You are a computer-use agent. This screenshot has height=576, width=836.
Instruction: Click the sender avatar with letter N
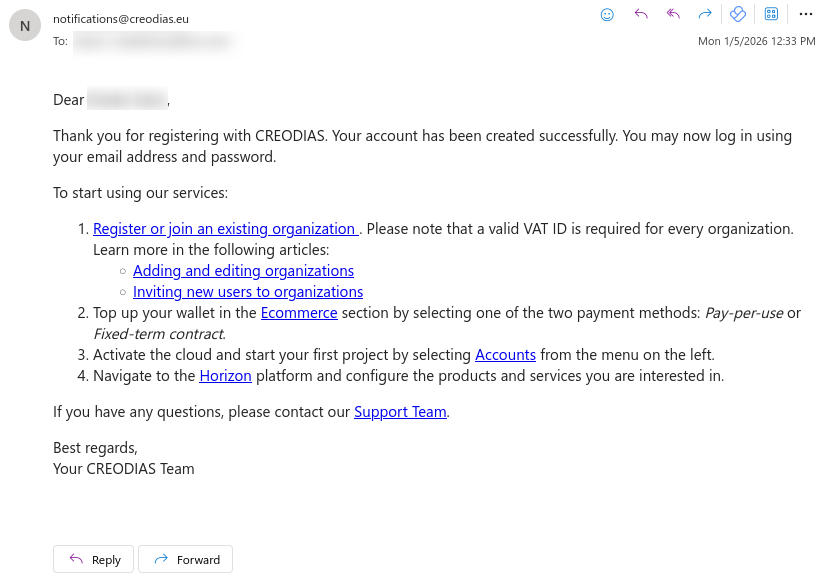coord(25,26)
